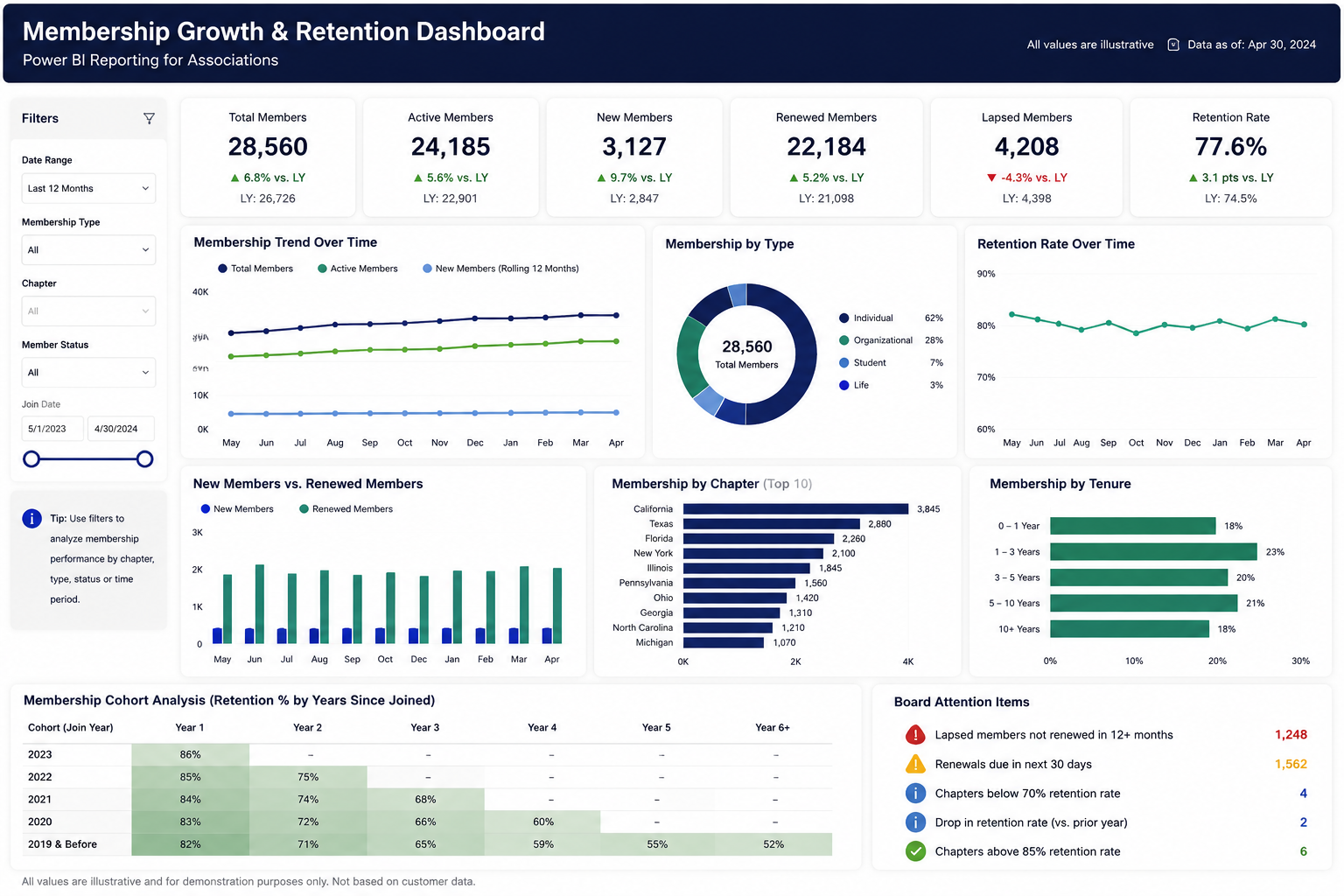Viewport: 1344px width, 896px height.
Task: Click the Renewed Members value 22,184
Action: click(x=826, y=147)
